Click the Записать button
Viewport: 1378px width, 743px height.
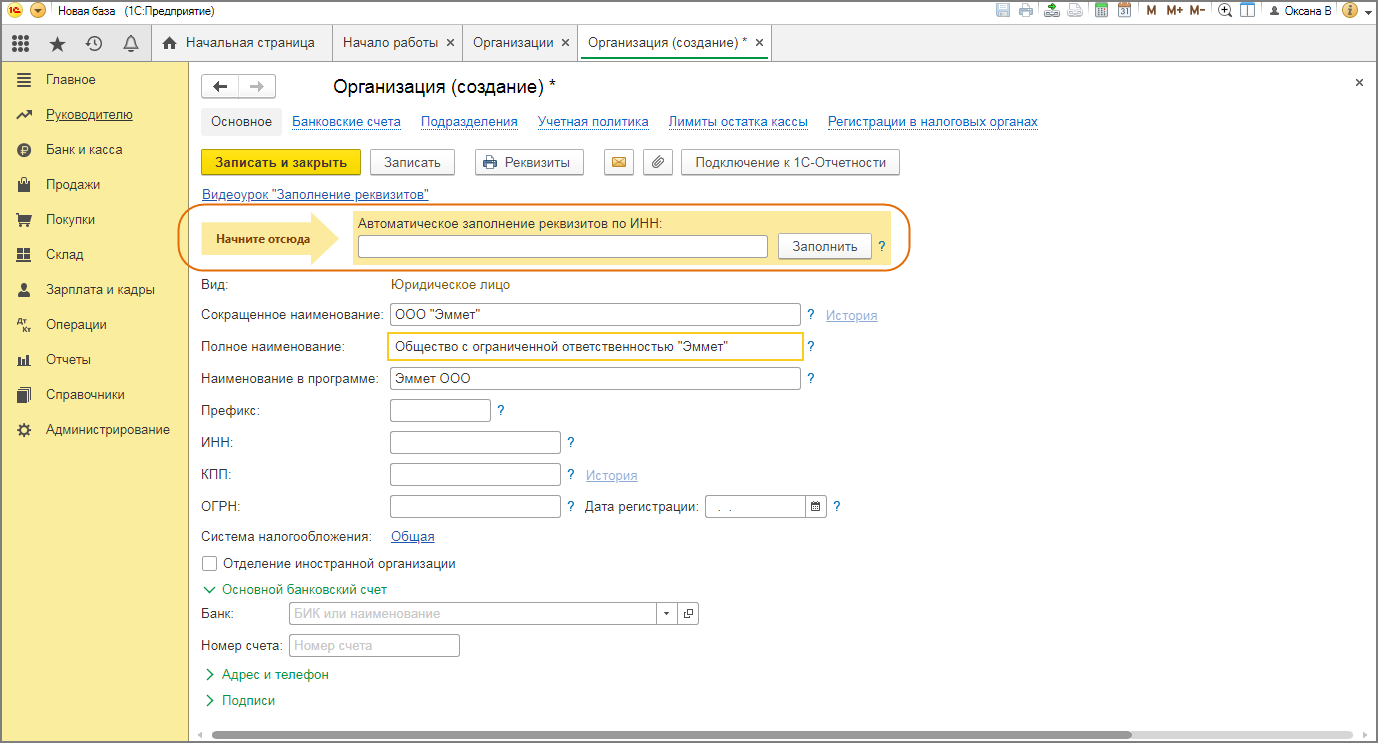click(x=412, y=162)
